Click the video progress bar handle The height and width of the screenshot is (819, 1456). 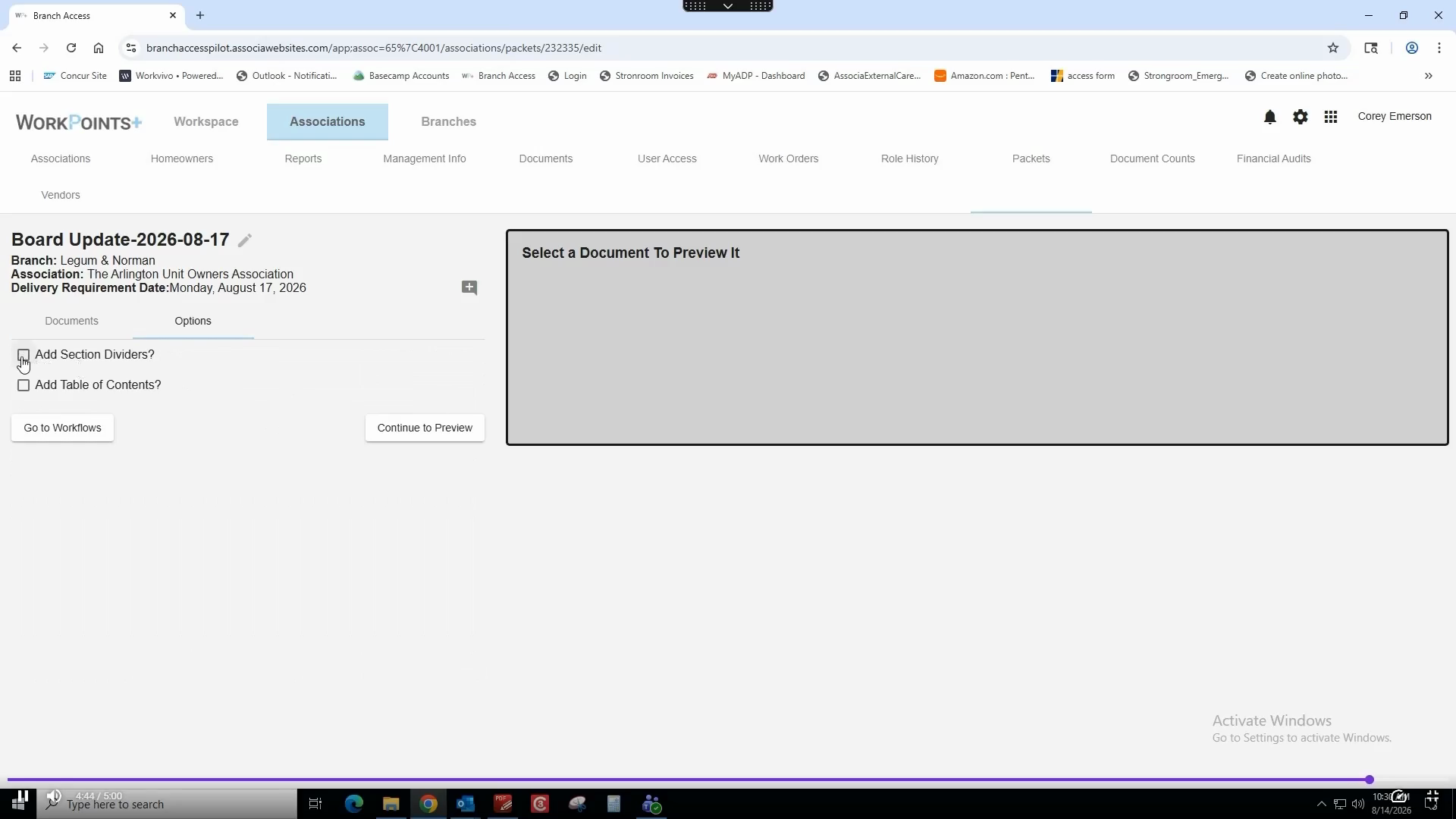pyautogui.click(x=1370, y=780)
